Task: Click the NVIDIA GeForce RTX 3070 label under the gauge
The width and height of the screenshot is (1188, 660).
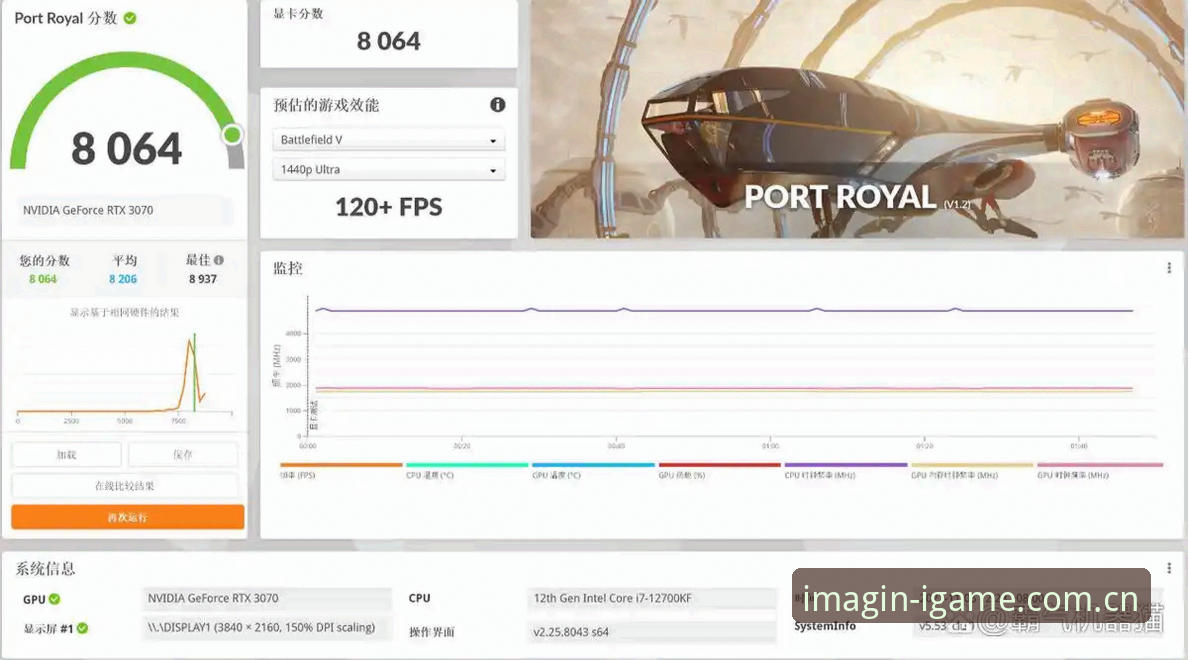Action: tap(88, 210)
